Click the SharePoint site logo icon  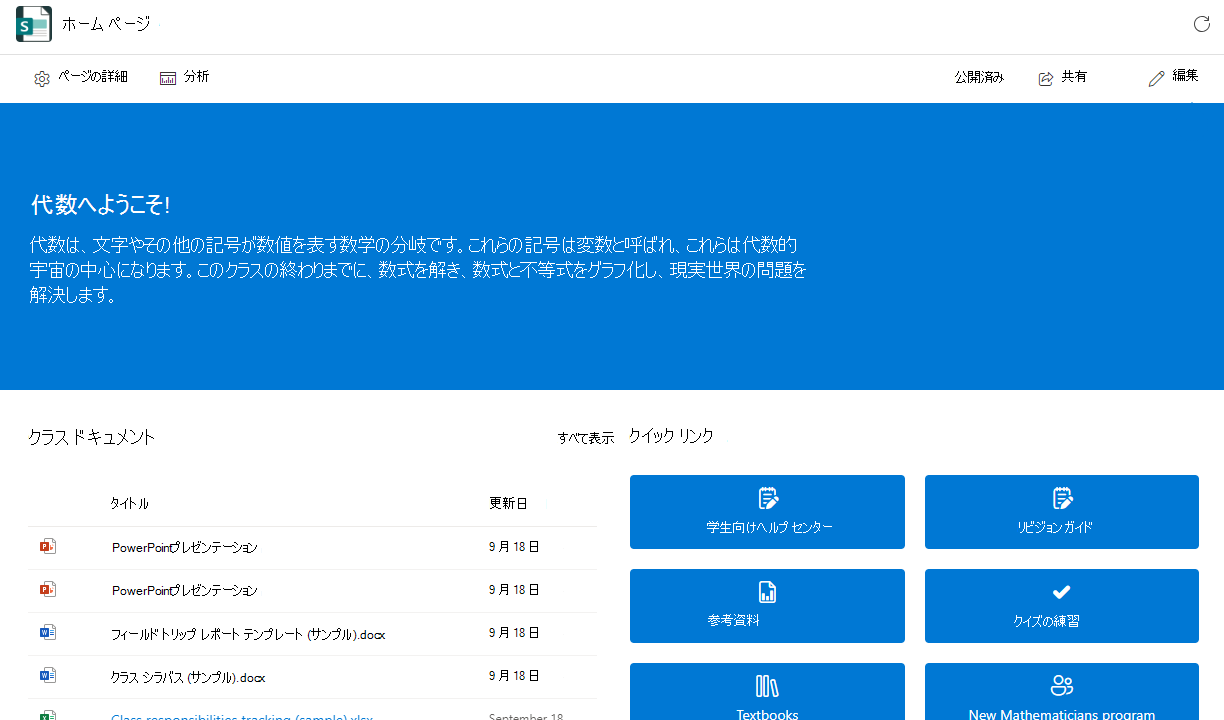34,24
